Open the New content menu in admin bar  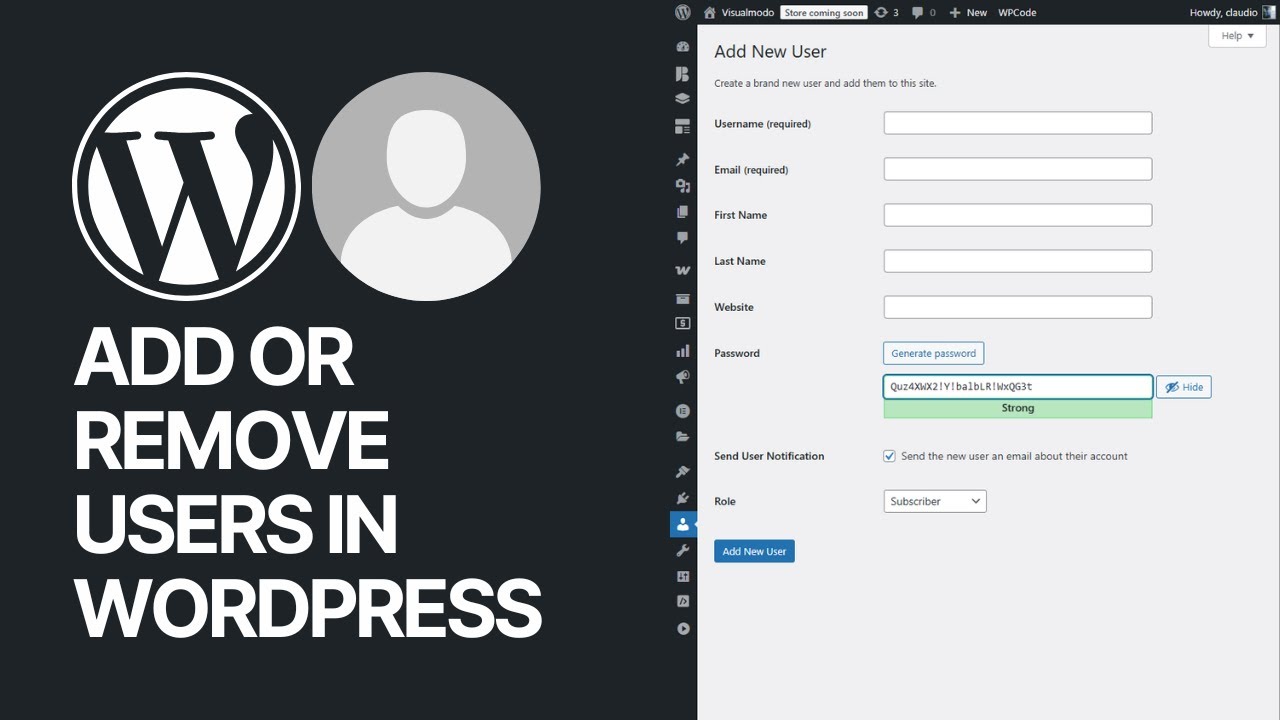pos(968,12)
